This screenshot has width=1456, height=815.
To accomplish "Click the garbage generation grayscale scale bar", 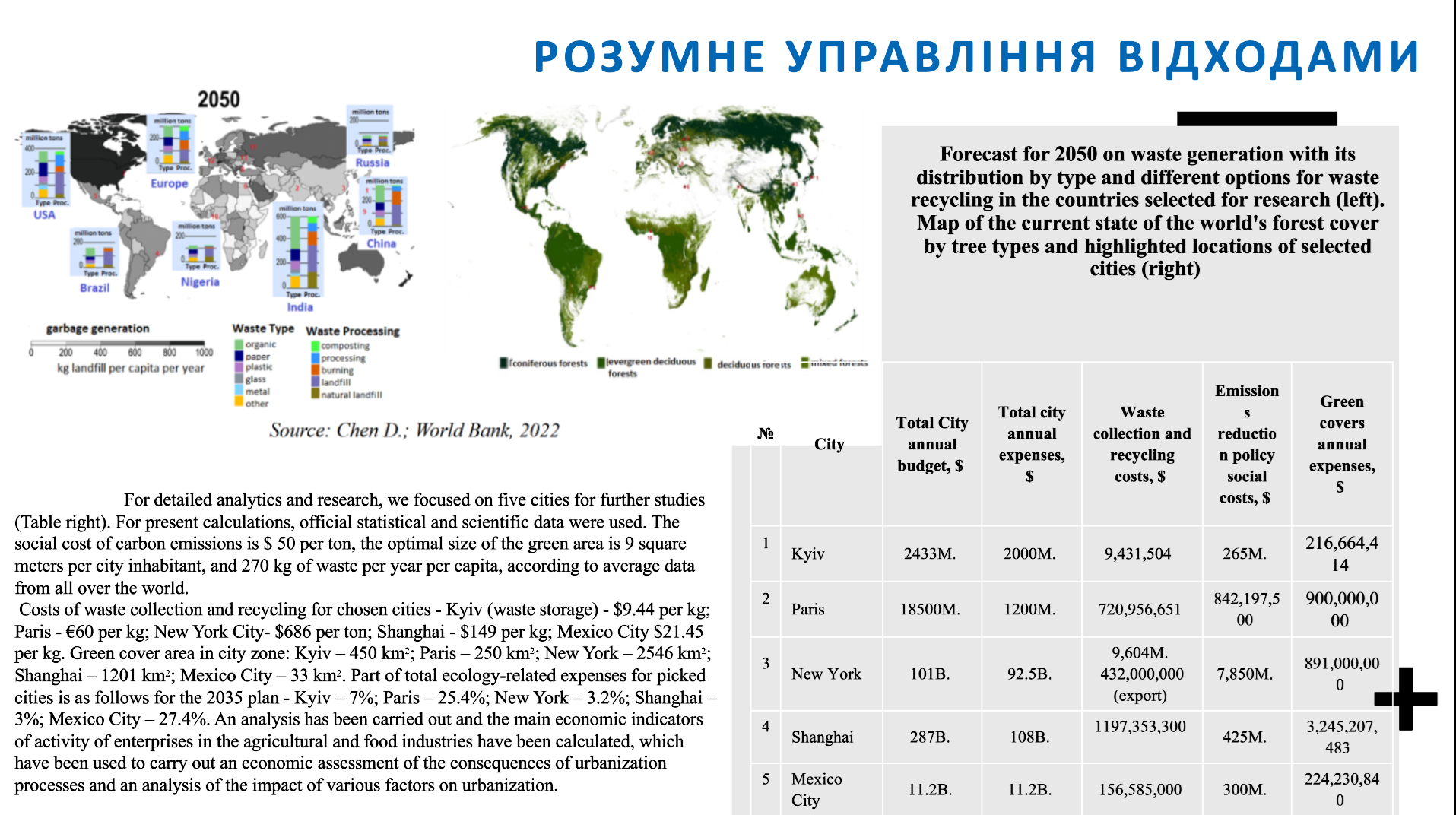I will (x=116, y=344).
